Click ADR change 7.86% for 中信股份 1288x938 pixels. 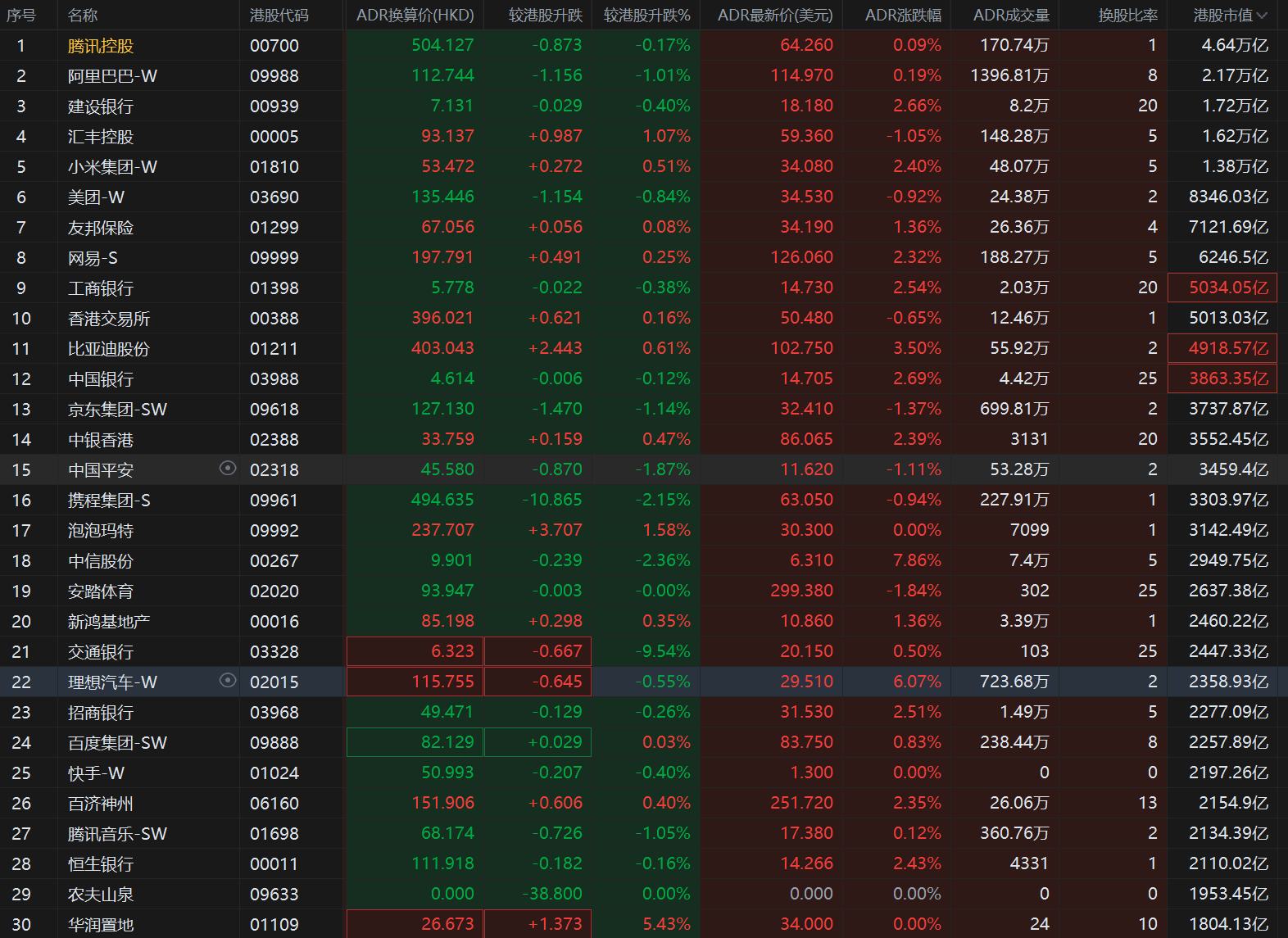(917, 560)
